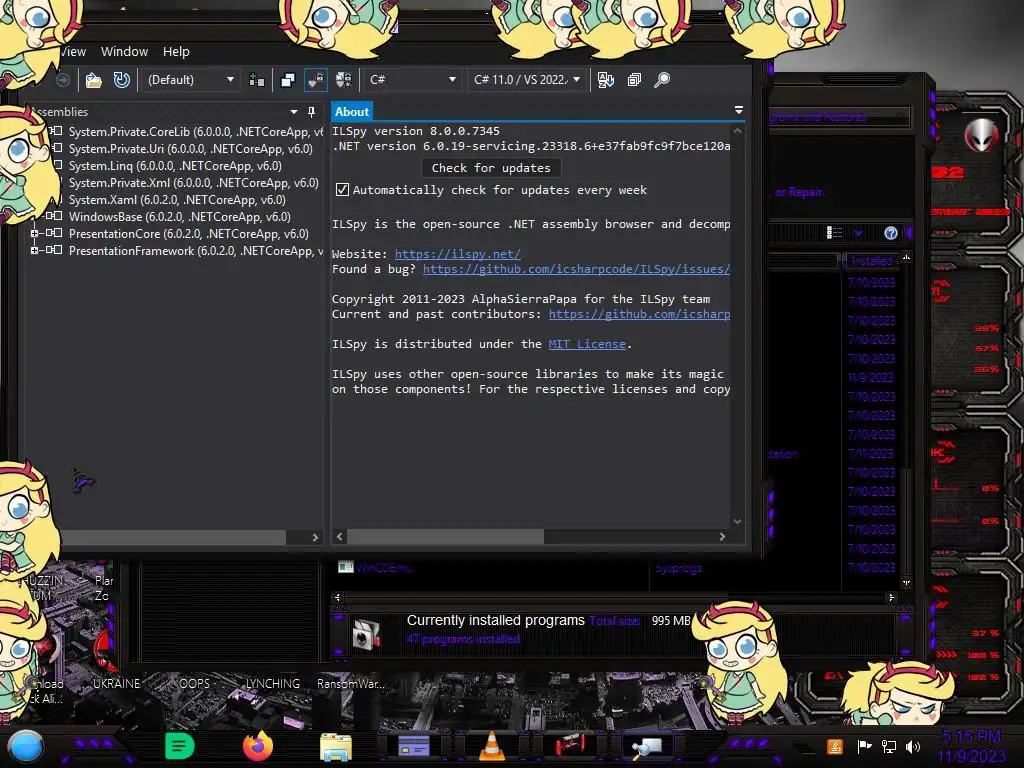Open the Search magnifier tool
The width and height of the screenshot is (1024, 768).
[662, 80]
